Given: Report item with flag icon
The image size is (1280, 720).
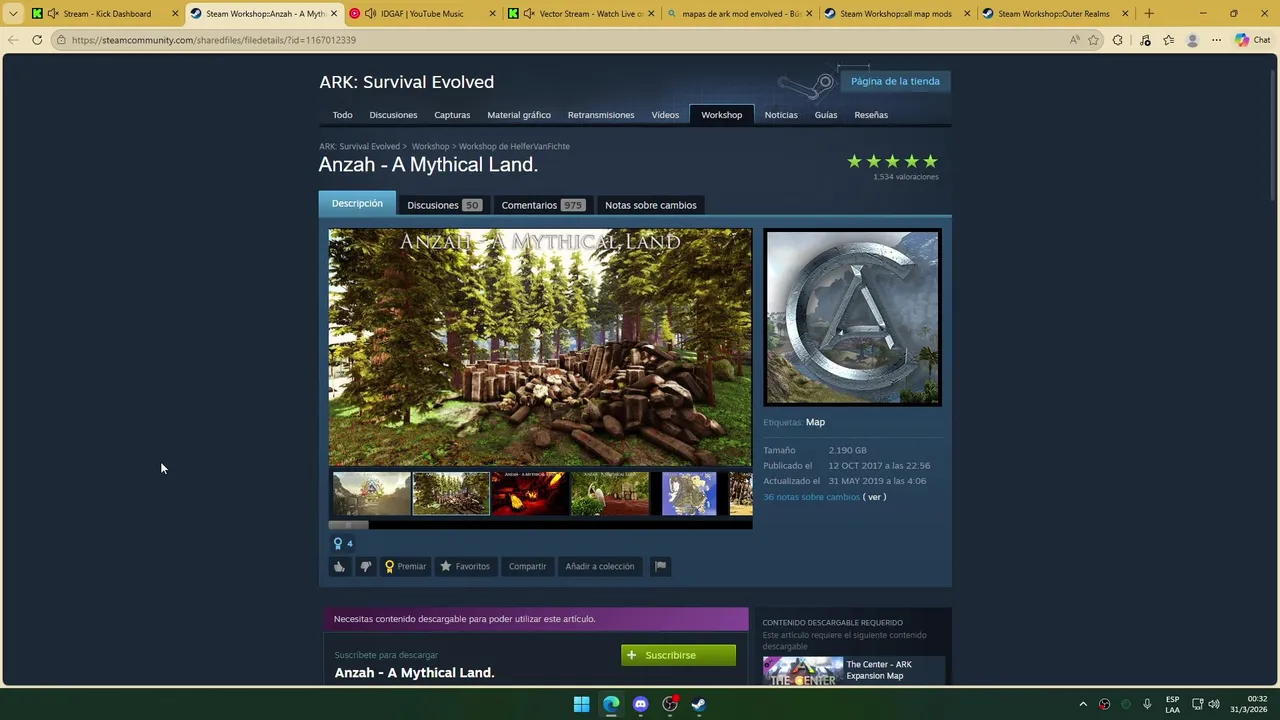Looking at the screenshot, I should 660,566.
